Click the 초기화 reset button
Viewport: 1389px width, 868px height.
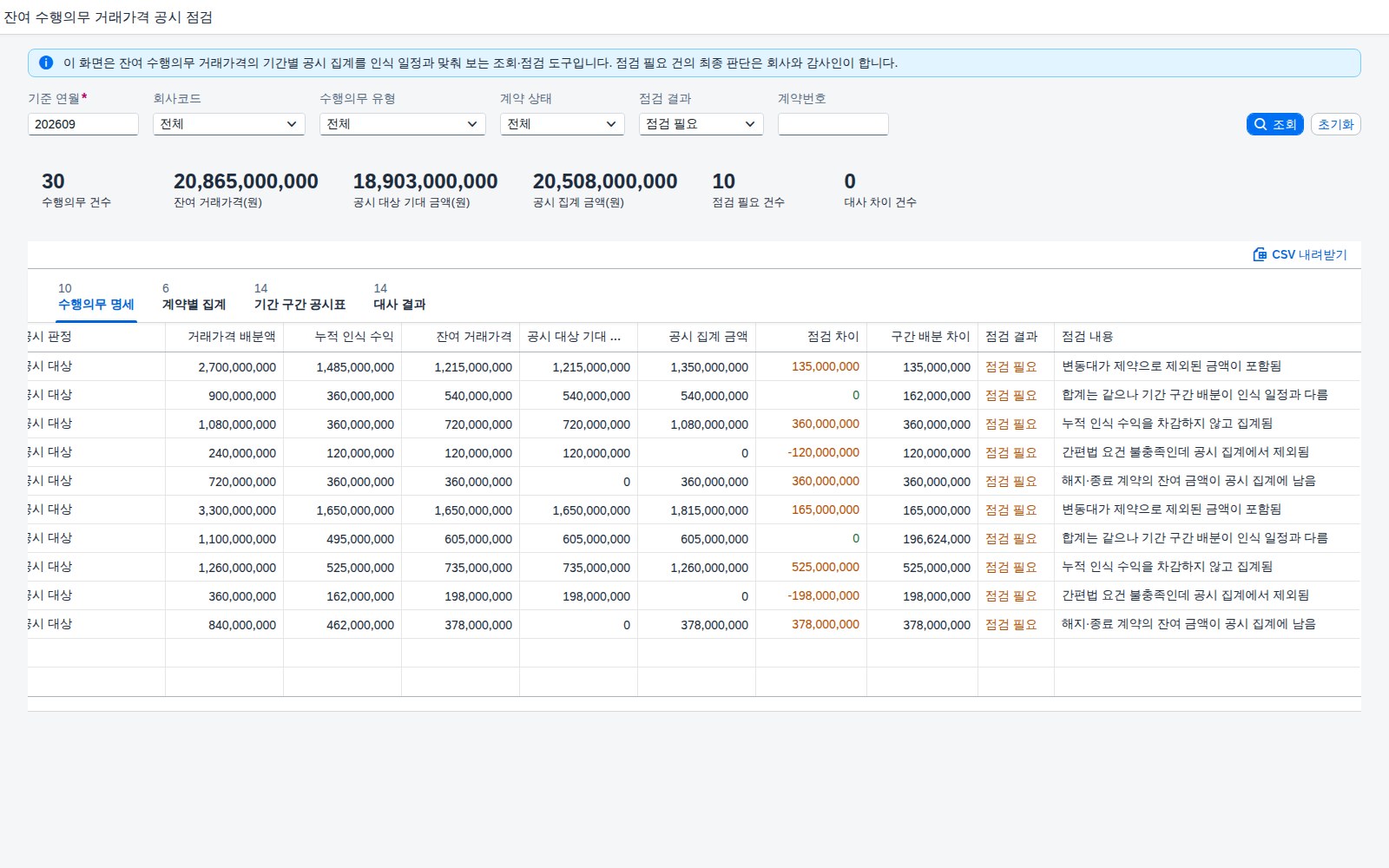coord(1336,124)
